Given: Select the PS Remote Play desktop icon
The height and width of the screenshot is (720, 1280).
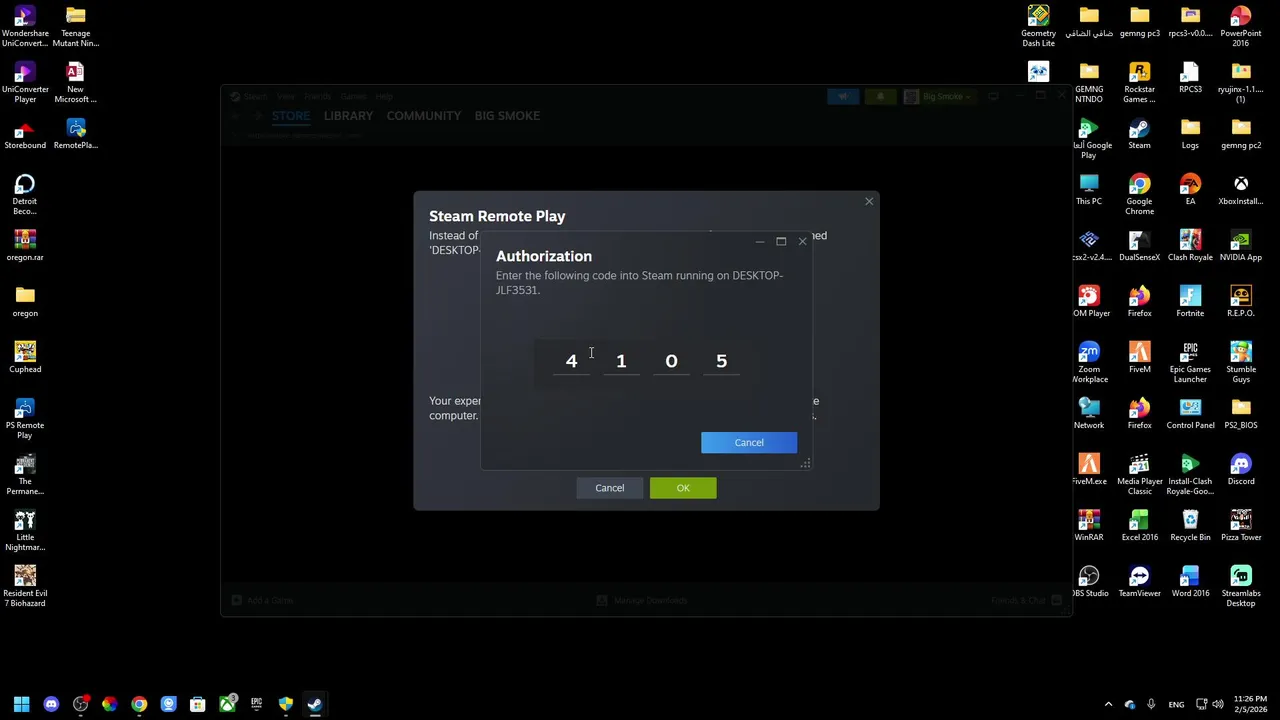Looking at the screenshot, I should point(25,419).
